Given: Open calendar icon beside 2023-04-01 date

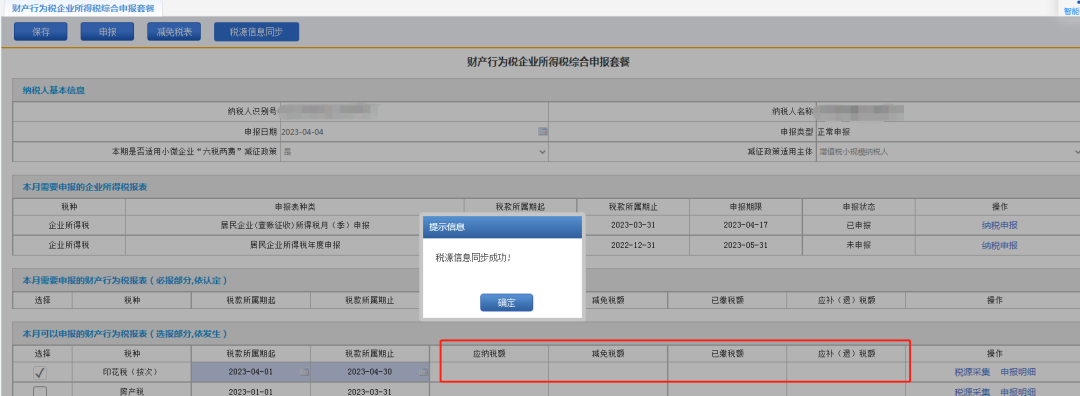Looking at the screenshot, I should click(304, 372).
